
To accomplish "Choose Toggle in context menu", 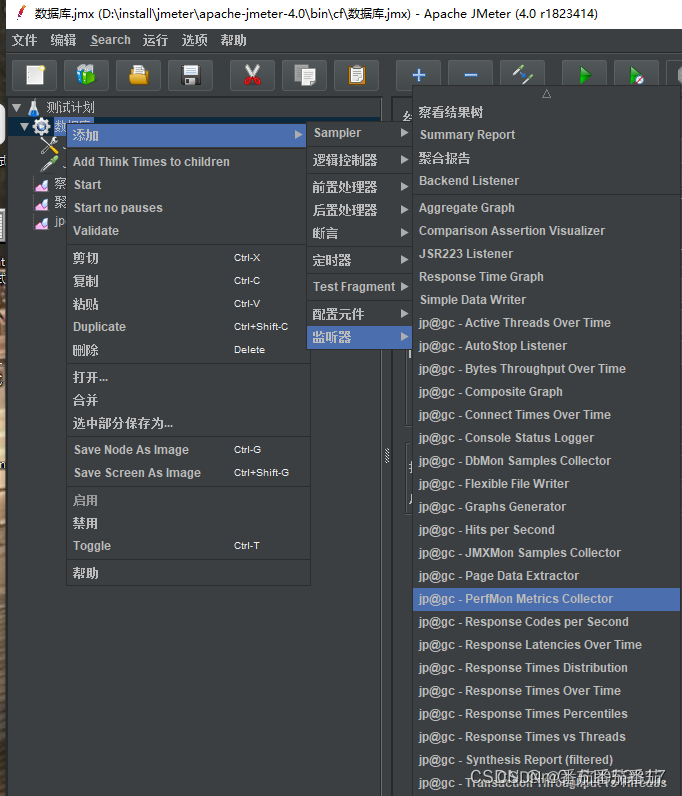I will (x=188, y=546).
